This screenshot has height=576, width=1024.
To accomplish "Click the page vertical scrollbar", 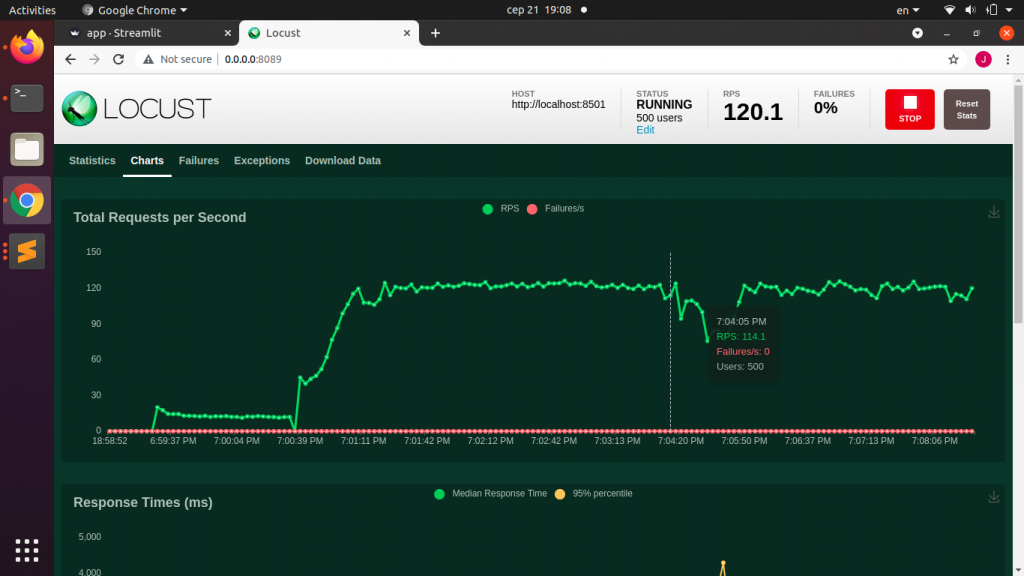I will pos(1018,204).
